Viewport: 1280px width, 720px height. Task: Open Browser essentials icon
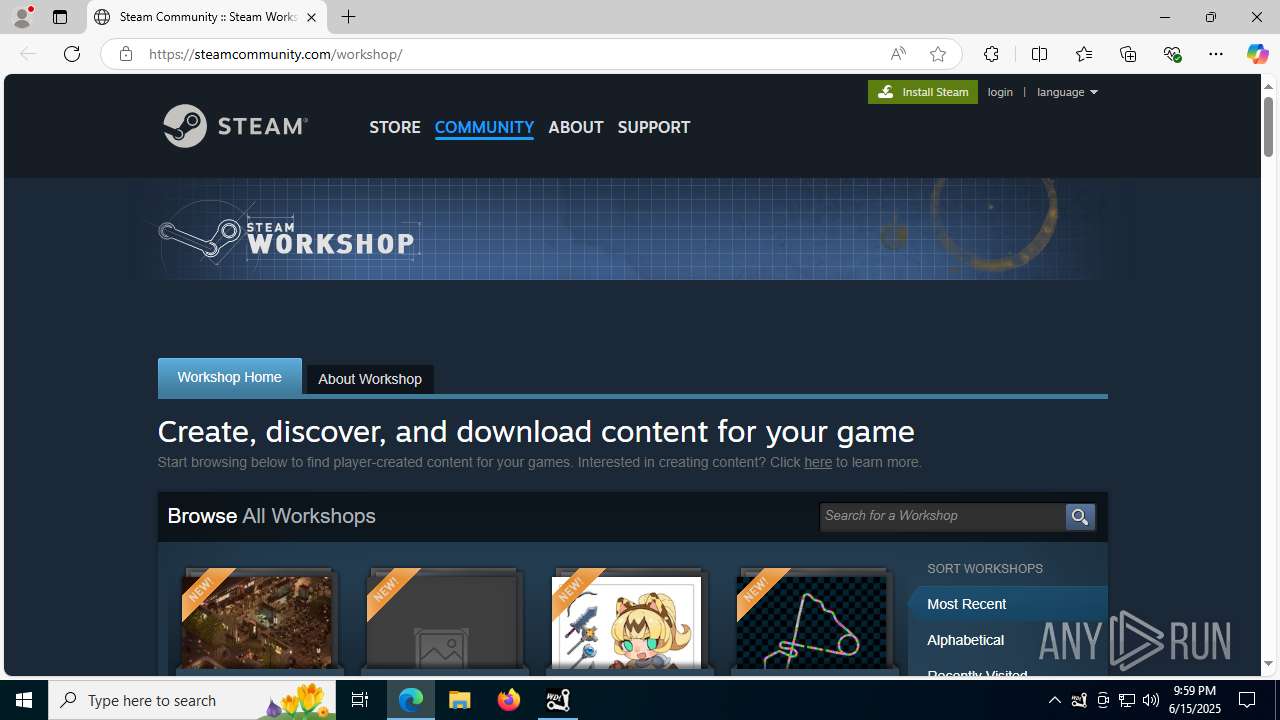point(1172,54)
